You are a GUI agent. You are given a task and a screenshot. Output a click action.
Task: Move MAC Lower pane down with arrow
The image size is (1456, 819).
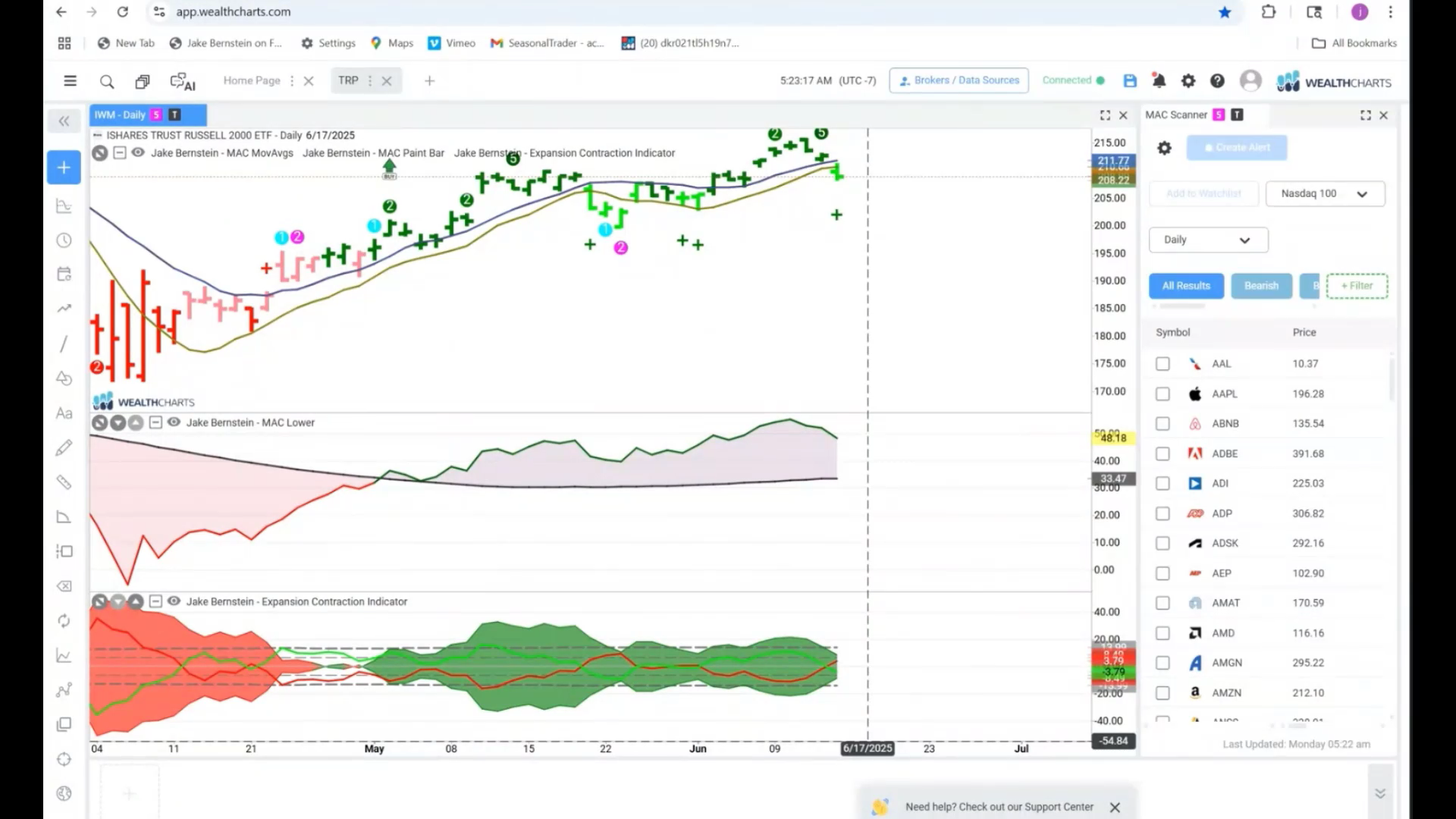118,422
